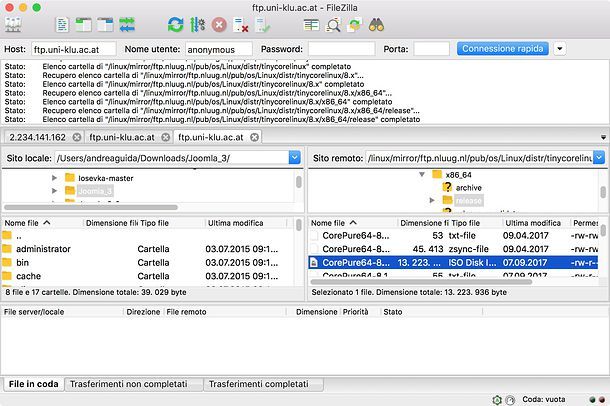This screenshot has width=610, height=406.
Task: Select the 53 byte txt-file CorePure64 row
Action: (x=454, y=235)
